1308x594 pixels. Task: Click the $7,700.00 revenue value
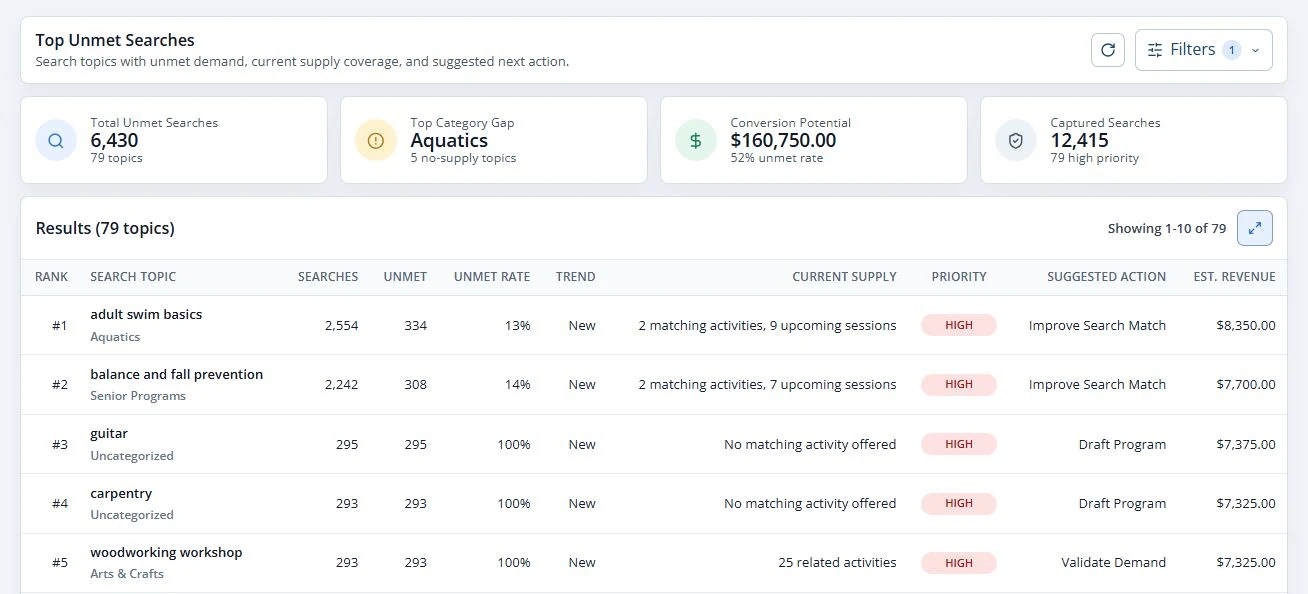click(1246, 384)
